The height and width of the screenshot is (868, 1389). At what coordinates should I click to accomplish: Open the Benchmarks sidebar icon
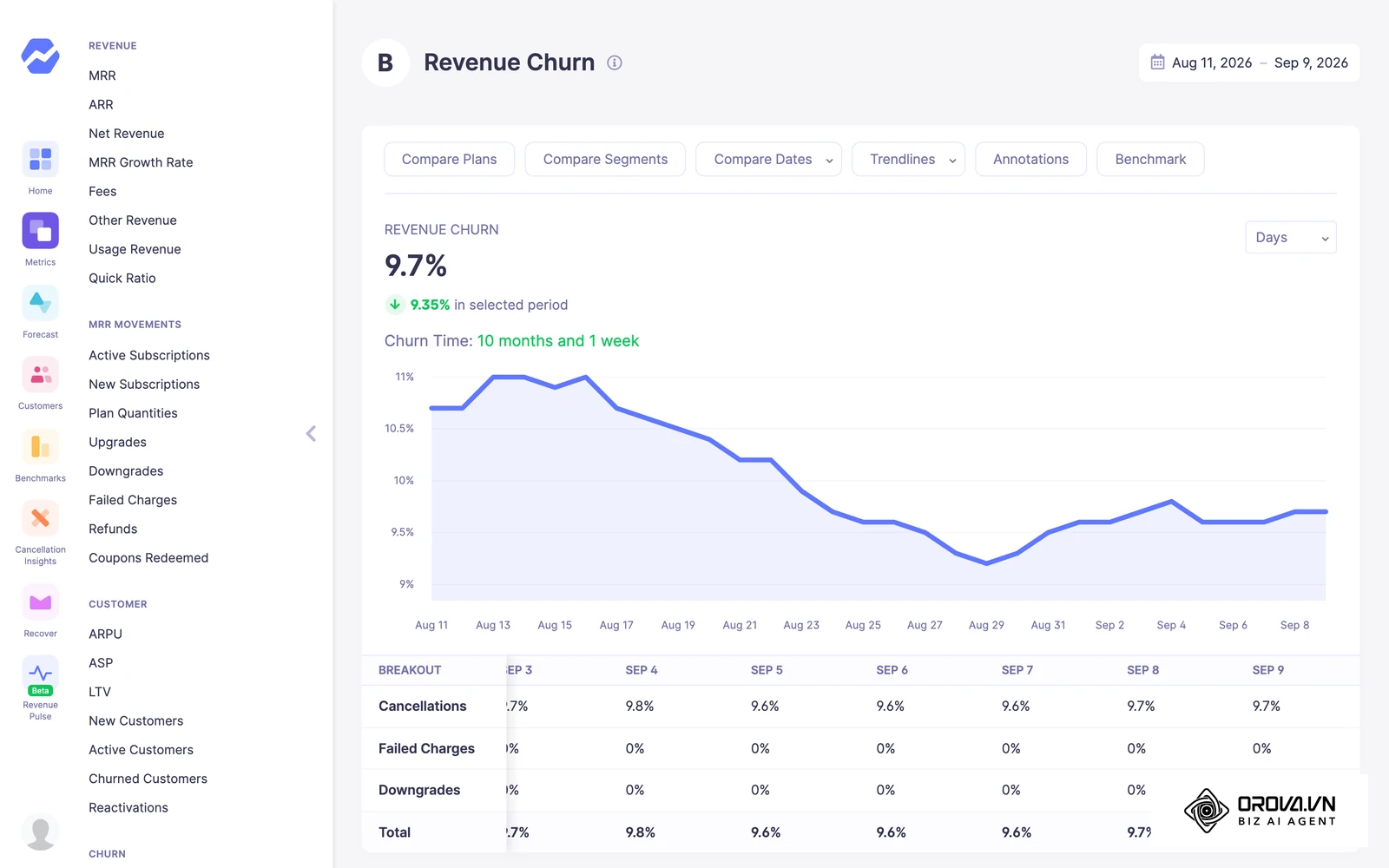(x=40, y=447)
